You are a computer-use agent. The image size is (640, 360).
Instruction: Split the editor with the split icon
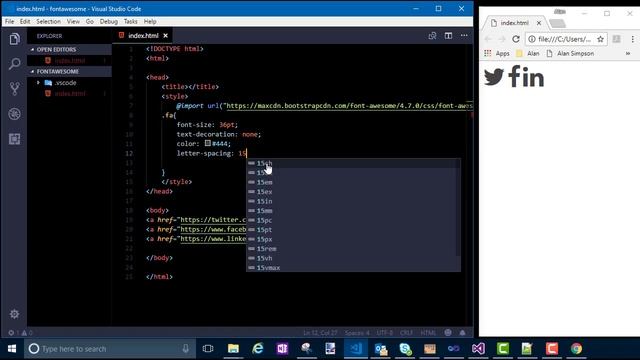[x=448, y=36]
